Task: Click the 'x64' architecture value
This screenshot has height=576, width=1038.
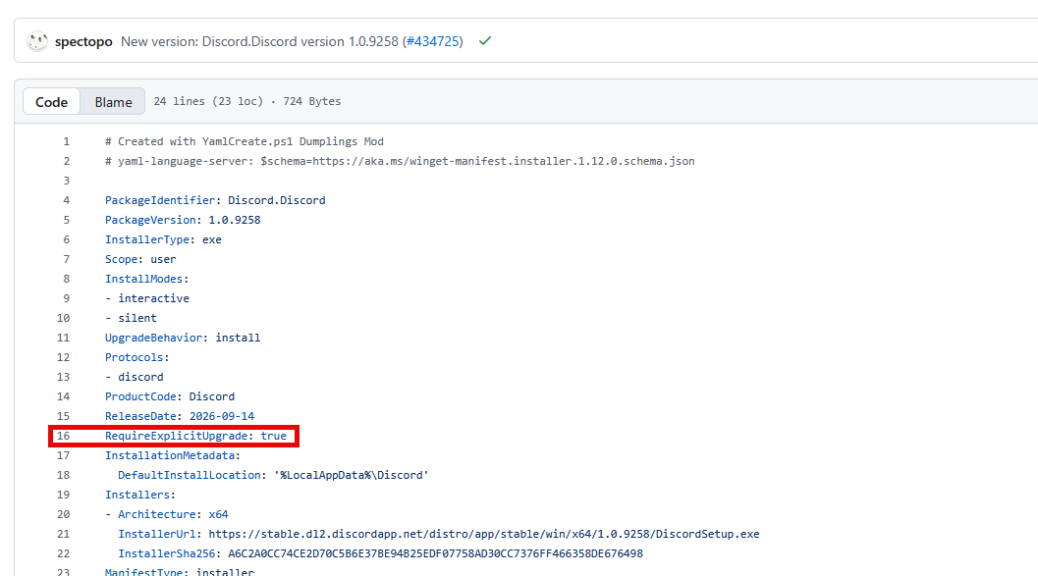Action: (x=218, y=514)
